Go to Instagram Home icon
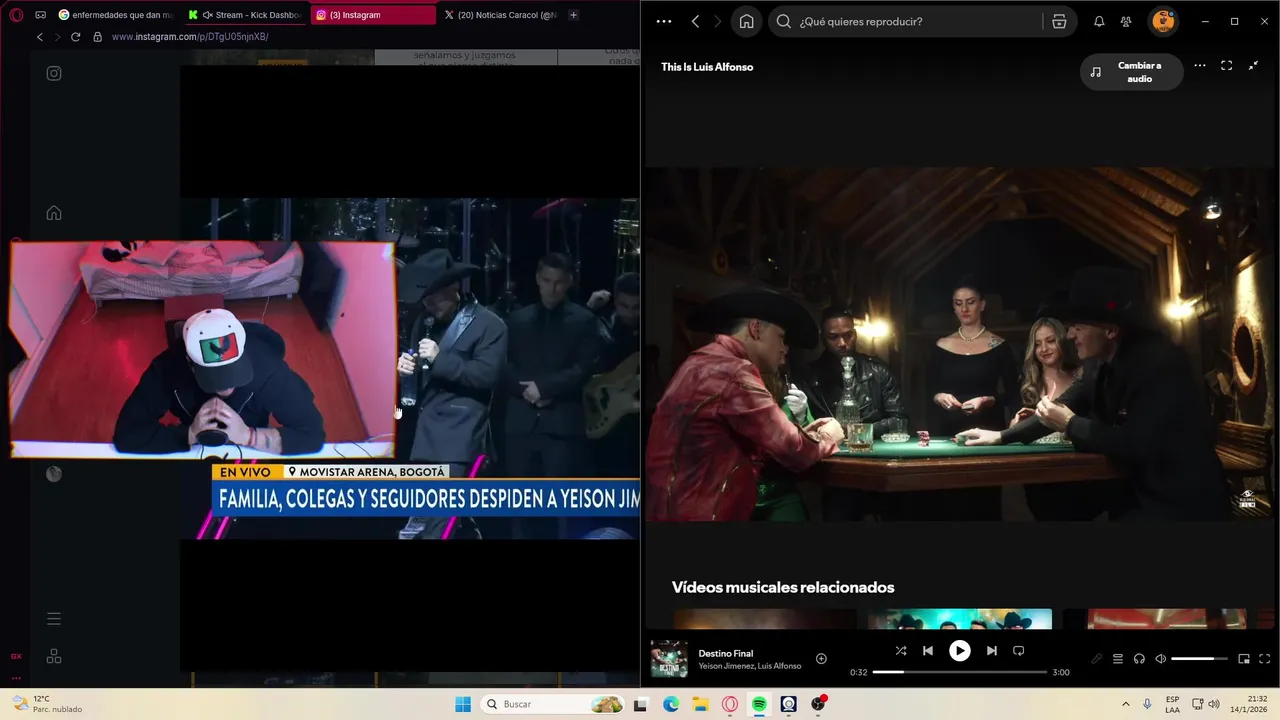Screen dimensions: 1280x720 click(x=54, y=213)
